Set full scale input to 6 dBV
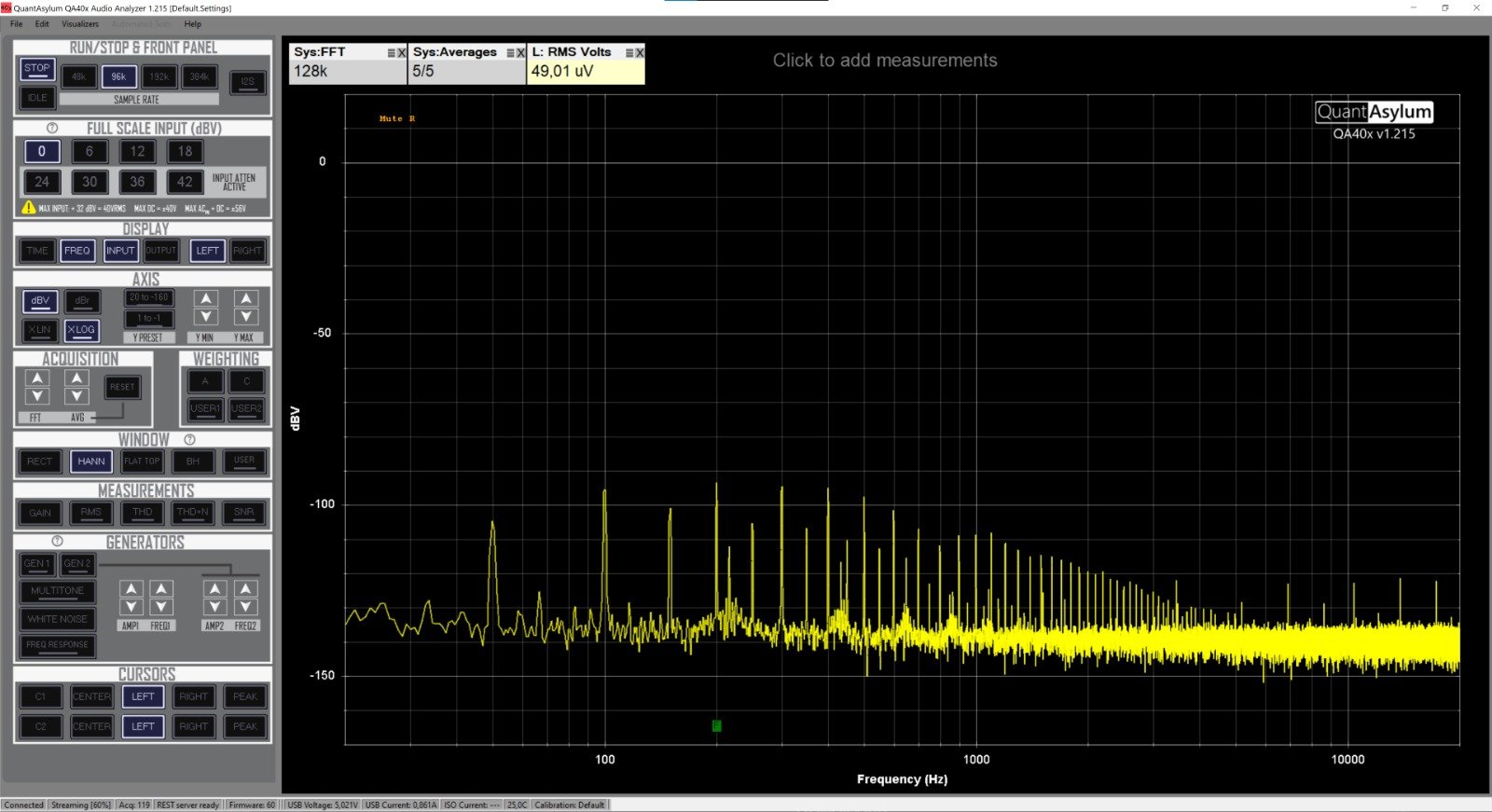This screenshot has height=812, width=1492. [90, 151]
